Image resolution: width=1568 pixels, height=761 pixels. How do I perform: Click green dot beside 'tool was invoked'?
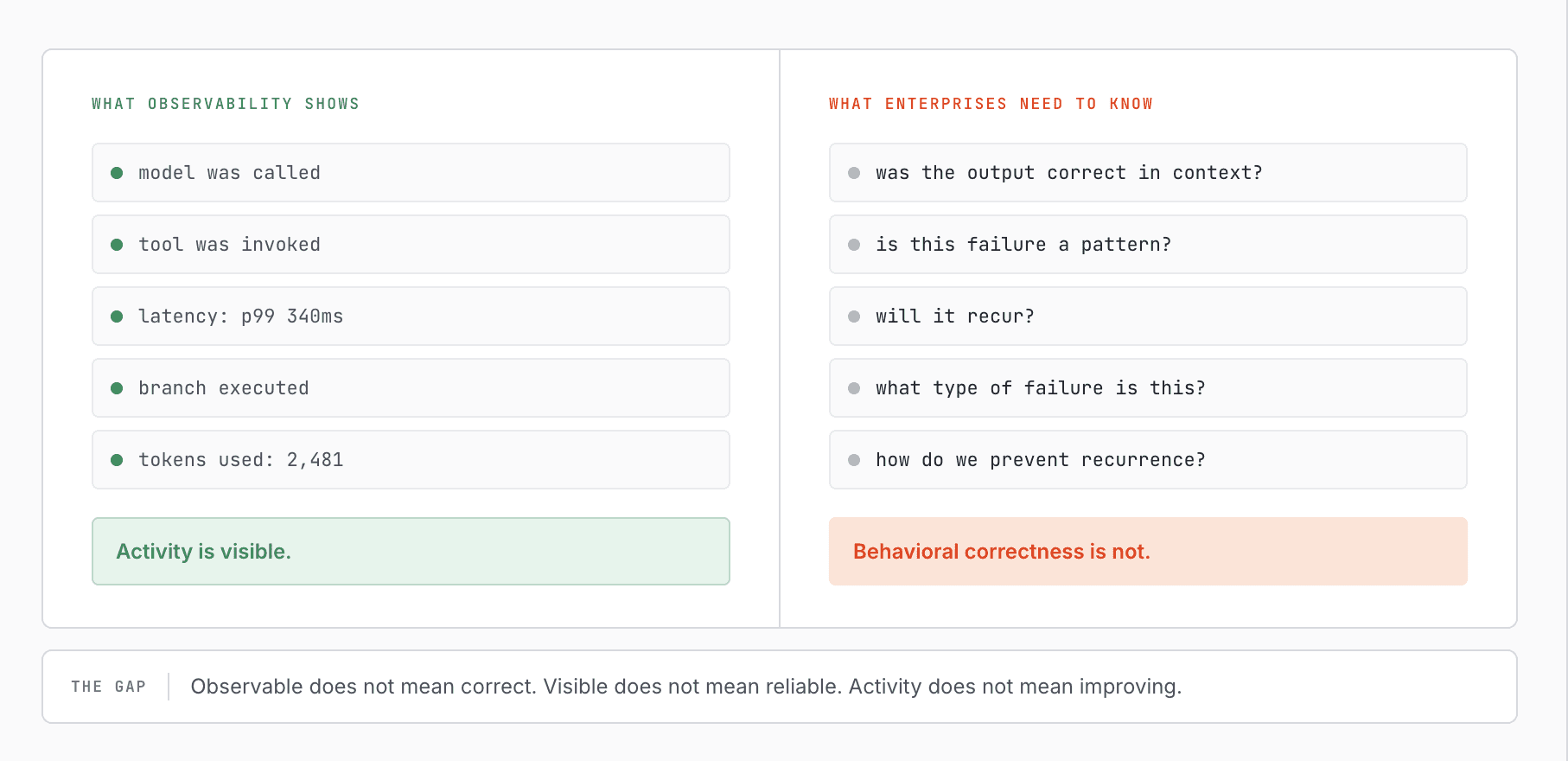tap(117, 245)
